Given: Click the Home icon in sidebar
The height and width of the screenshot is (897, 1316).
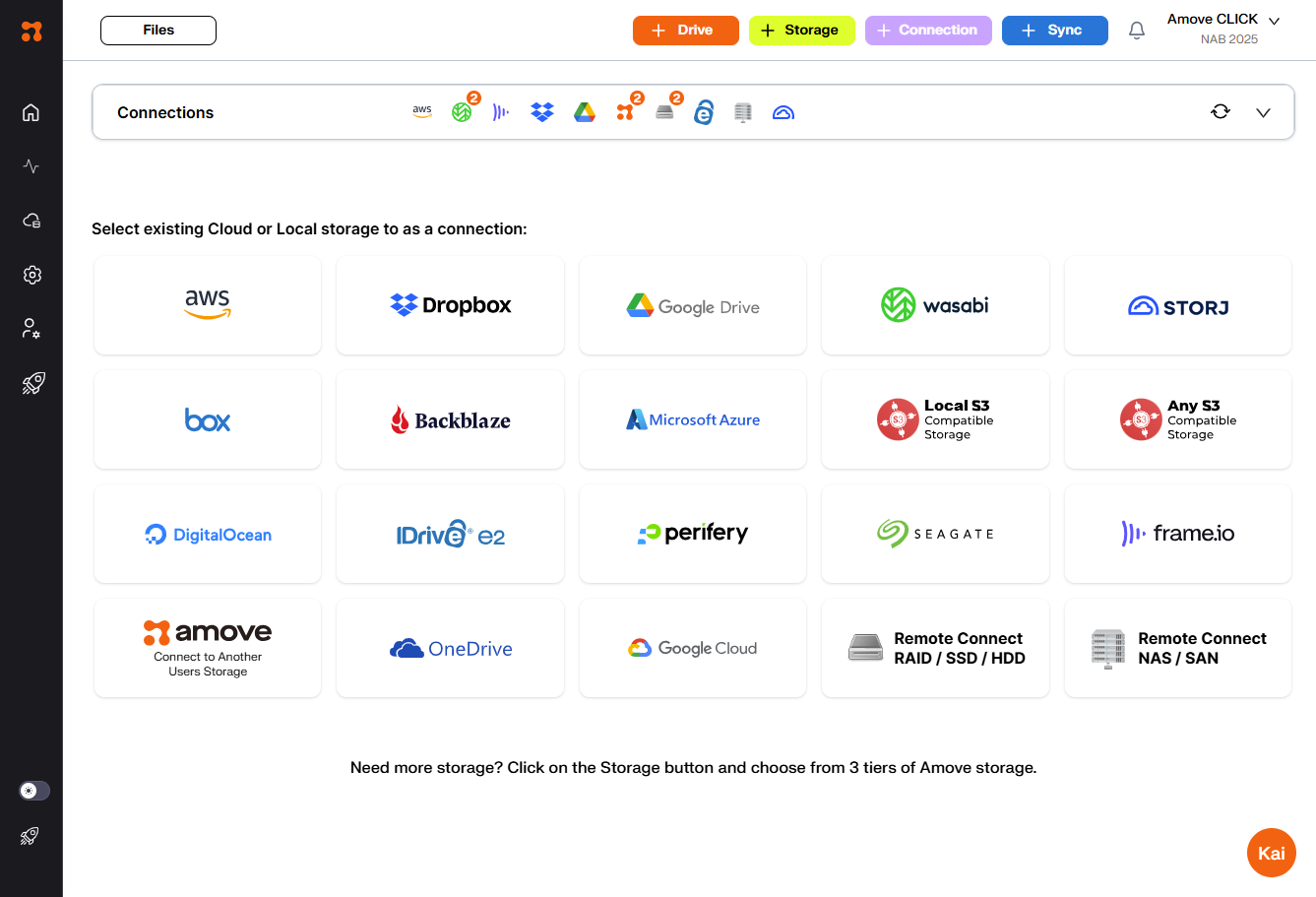Looking at the screenshot, I should coord(31,112).
